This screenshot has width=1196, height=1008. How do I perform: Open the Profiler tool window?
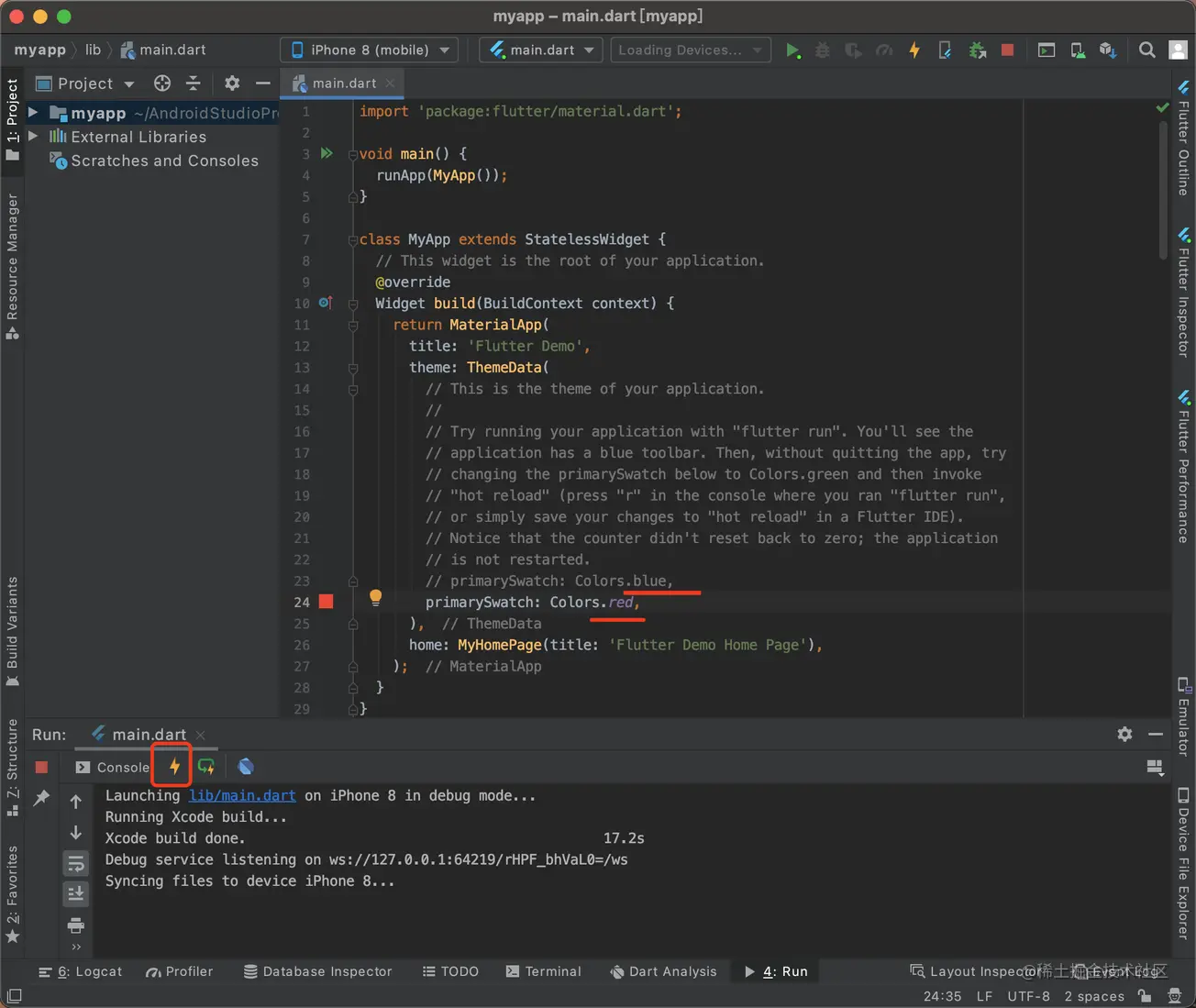pos(179,971)
